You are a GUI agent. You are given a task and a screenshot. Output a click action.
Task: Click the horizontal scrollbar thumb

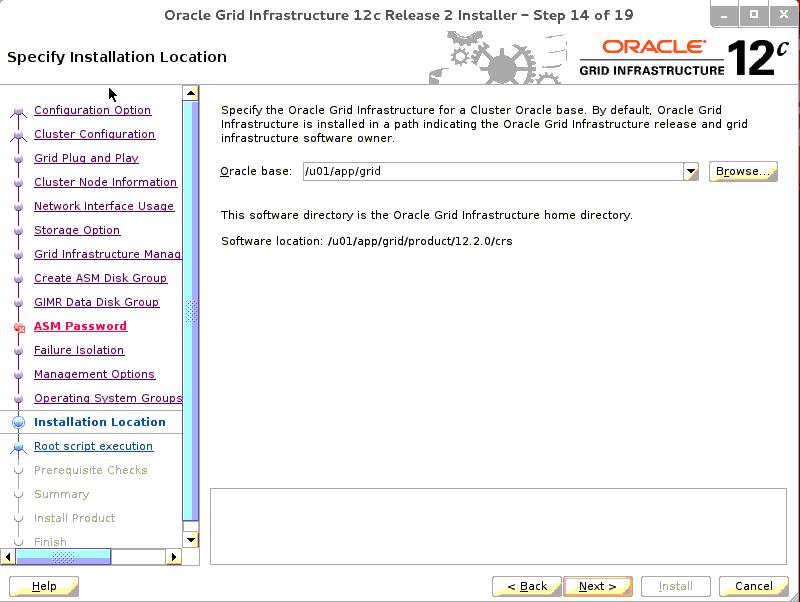(63, 557)
